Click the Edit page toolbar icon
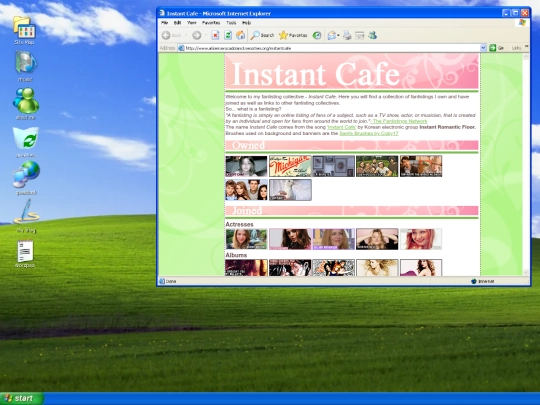540x405 pixels. [360, 35]
